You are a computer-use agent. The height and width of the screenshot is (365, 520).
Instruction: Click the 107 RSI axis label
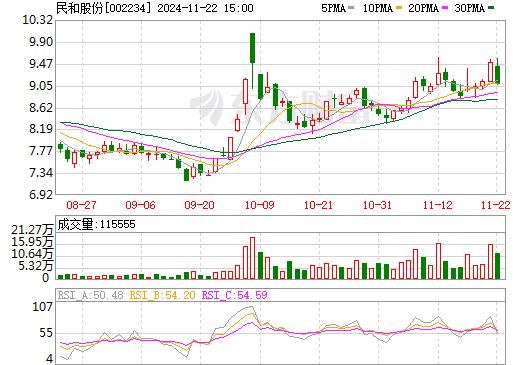click(42, 307)
